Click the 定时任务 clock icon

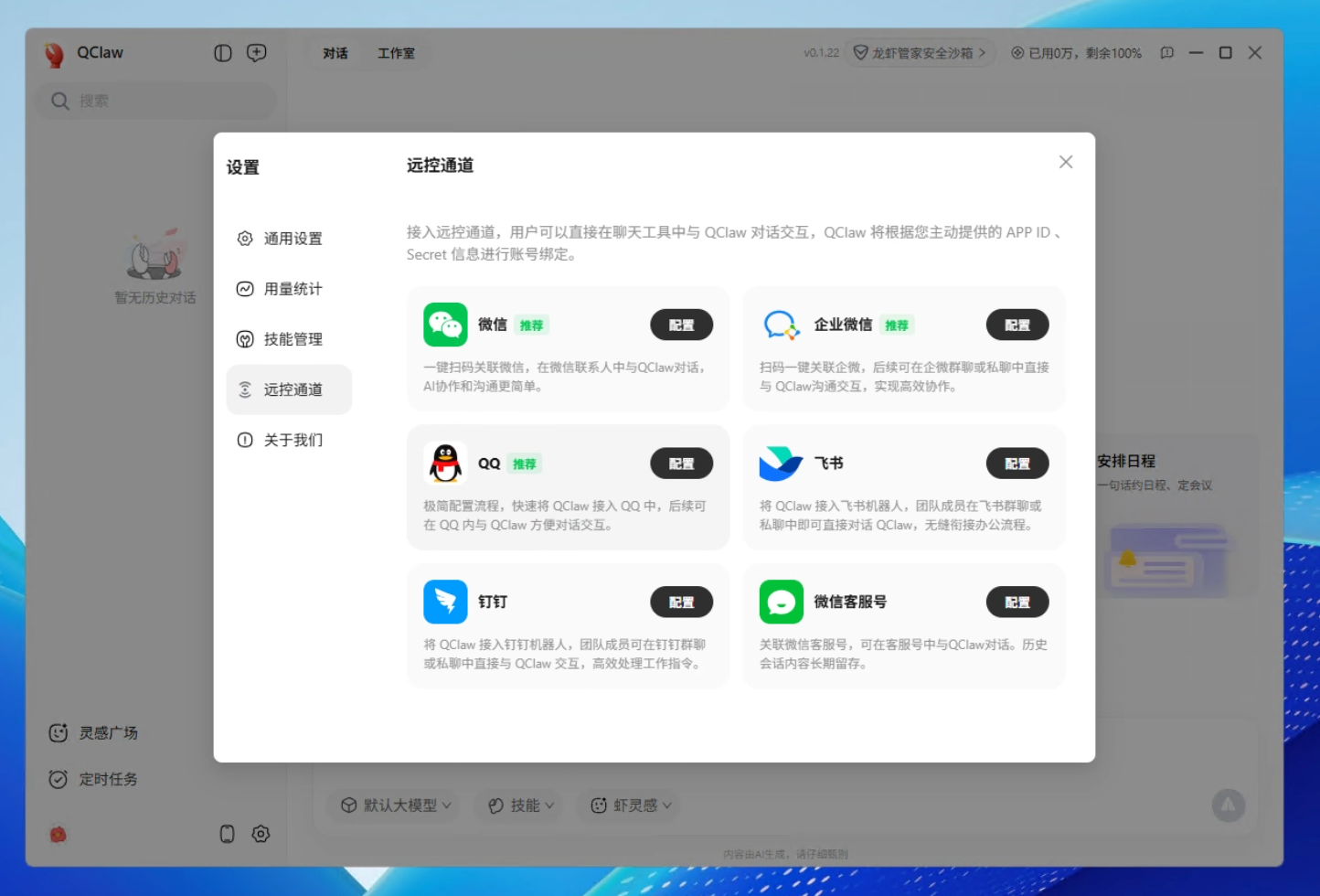tap(59, 779)
